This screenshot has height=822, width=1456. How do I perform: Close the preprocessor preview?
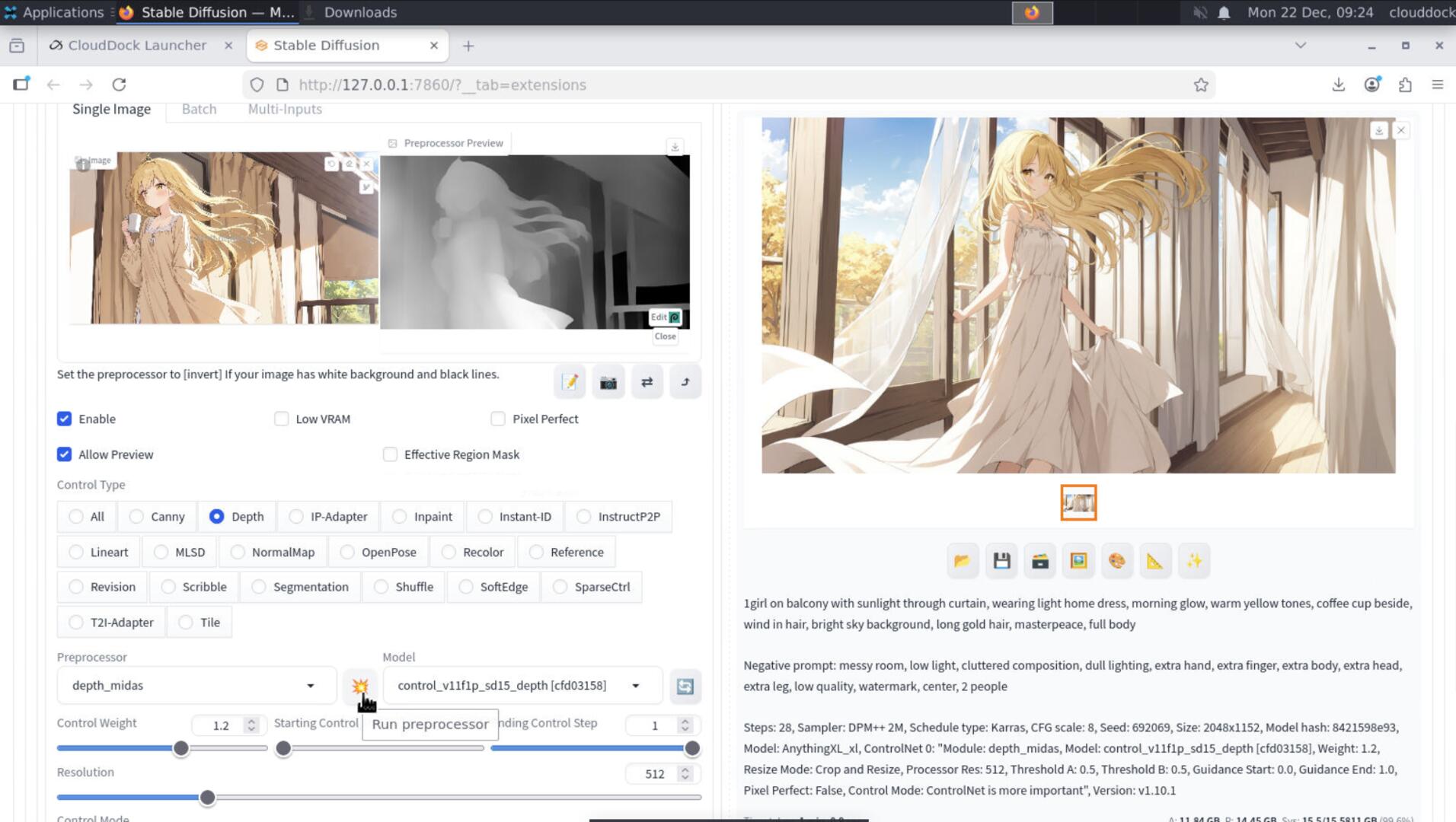pyautogui.click(x=665, y=336)
